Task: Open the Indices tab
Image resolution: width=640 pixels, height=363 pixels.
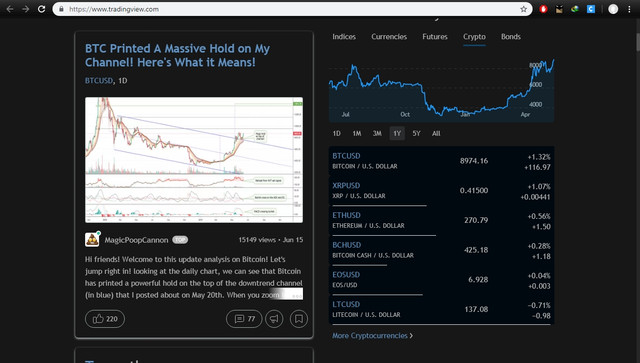Action: pos(344,37)
